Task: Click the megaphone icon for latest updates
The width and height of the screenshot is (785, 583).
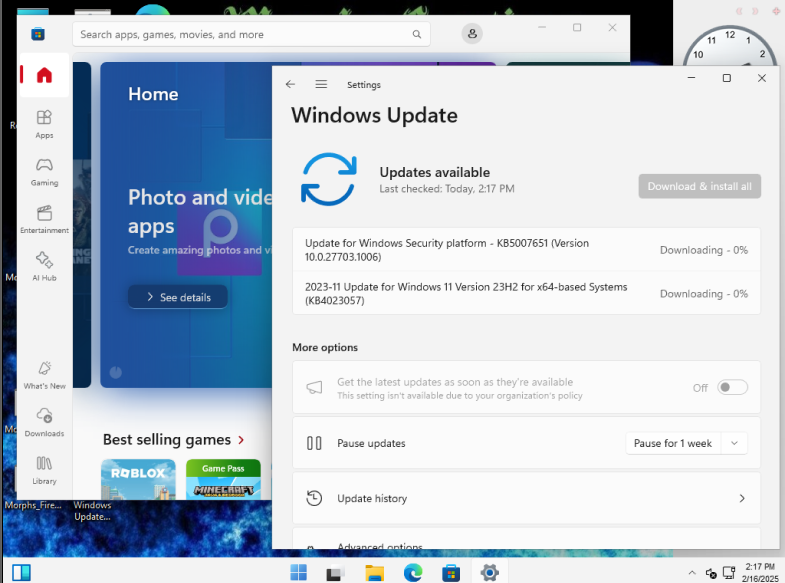Action: [x=314, y=387]
